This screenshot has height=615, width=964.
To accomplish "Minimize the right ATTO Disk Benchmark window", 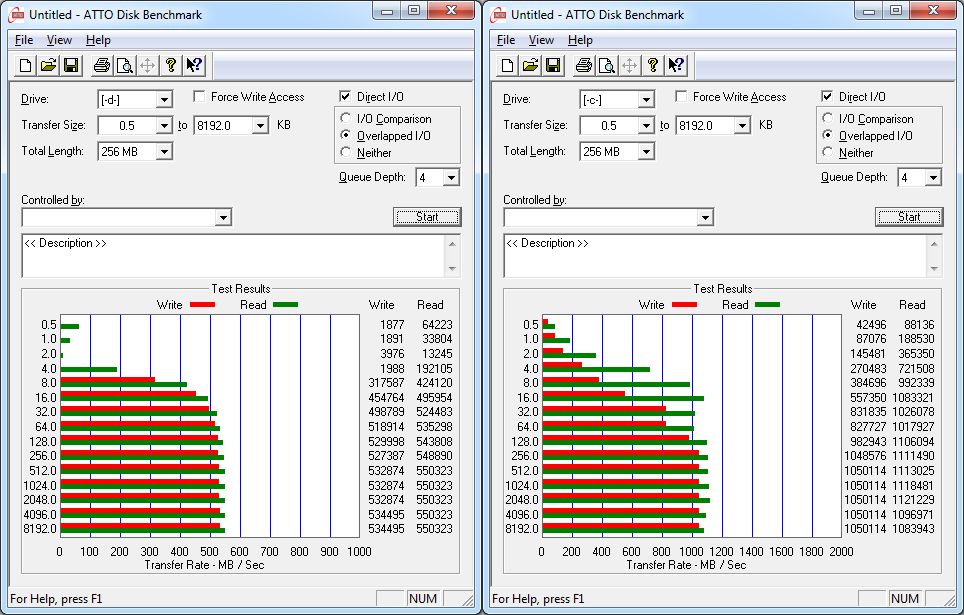I will tap(869, 10).
